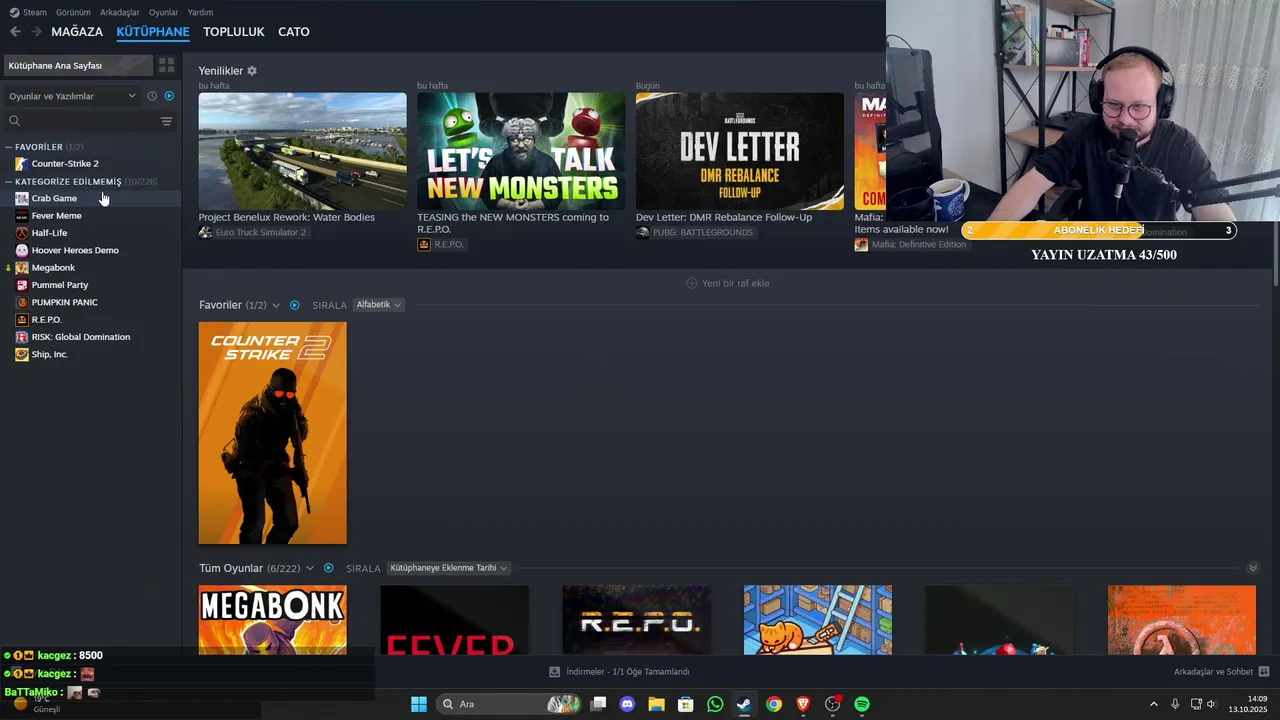Select PUMPKIN PANIC in the list

point(64,302)
